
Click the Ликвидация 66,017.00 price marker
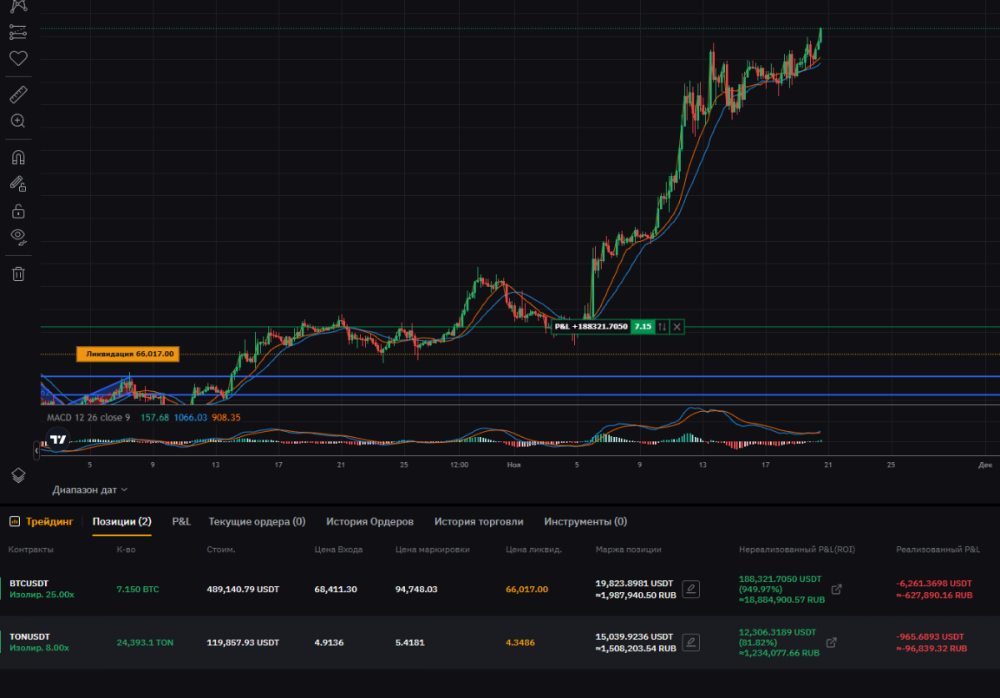pos(128,353)
